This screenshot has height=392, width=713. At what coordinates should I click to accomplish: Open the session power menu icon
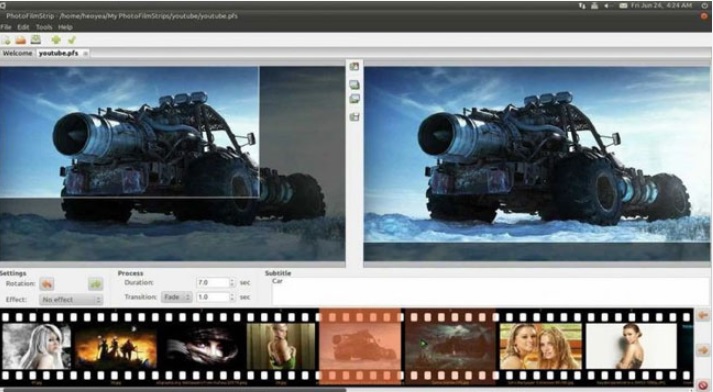pyautogui.click(x=705, y=5)
